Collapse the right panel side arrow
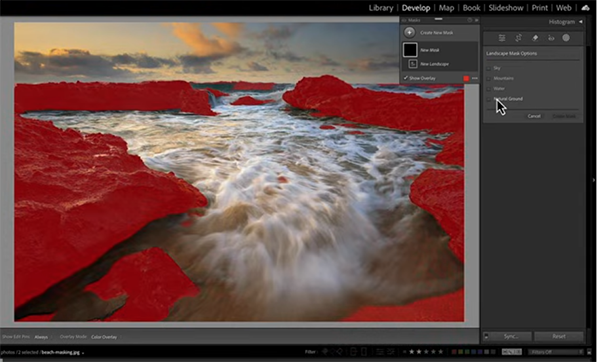The image size is (601, 362). (594, 180)
